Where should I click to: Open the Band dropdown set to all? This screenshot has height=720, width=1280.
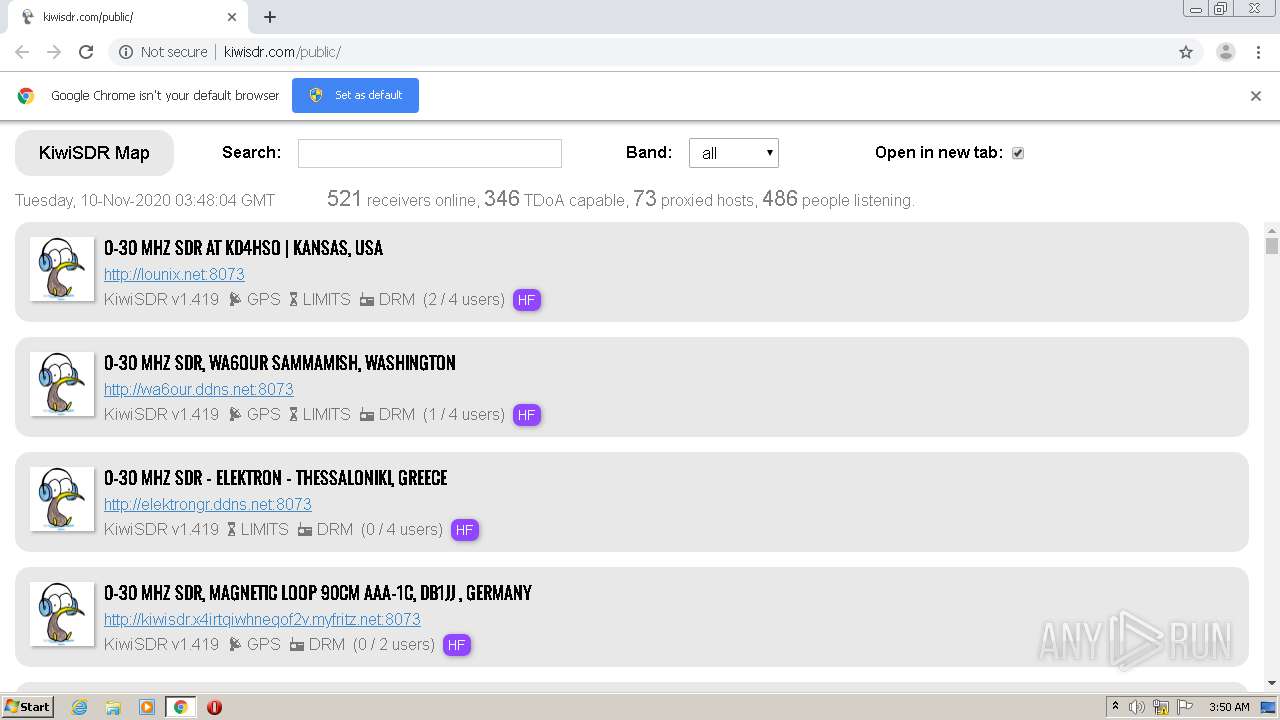734,153
